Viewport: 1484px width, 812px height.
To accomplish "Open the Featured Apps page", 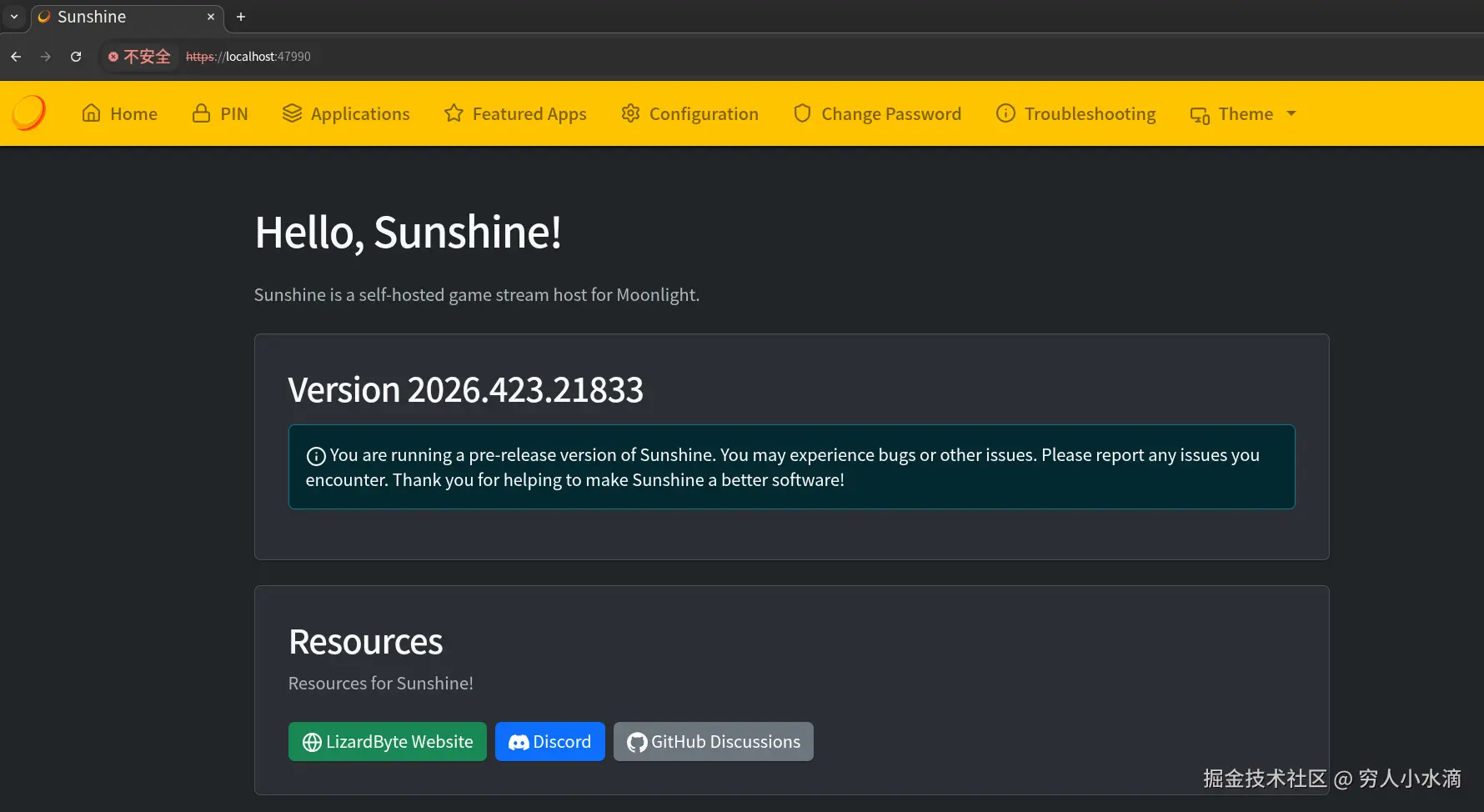I will click(x=515, y=113).
